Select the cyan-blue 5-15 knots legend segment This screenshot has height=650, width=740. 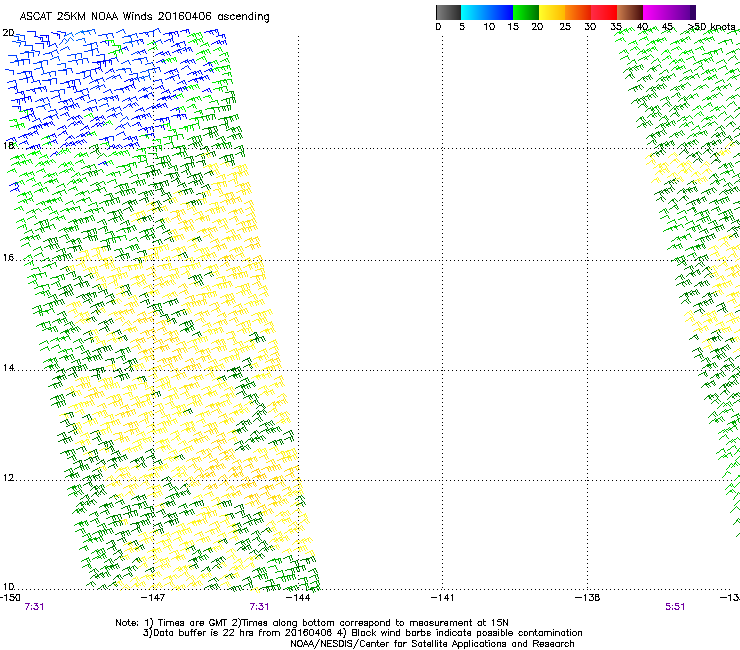487,12
